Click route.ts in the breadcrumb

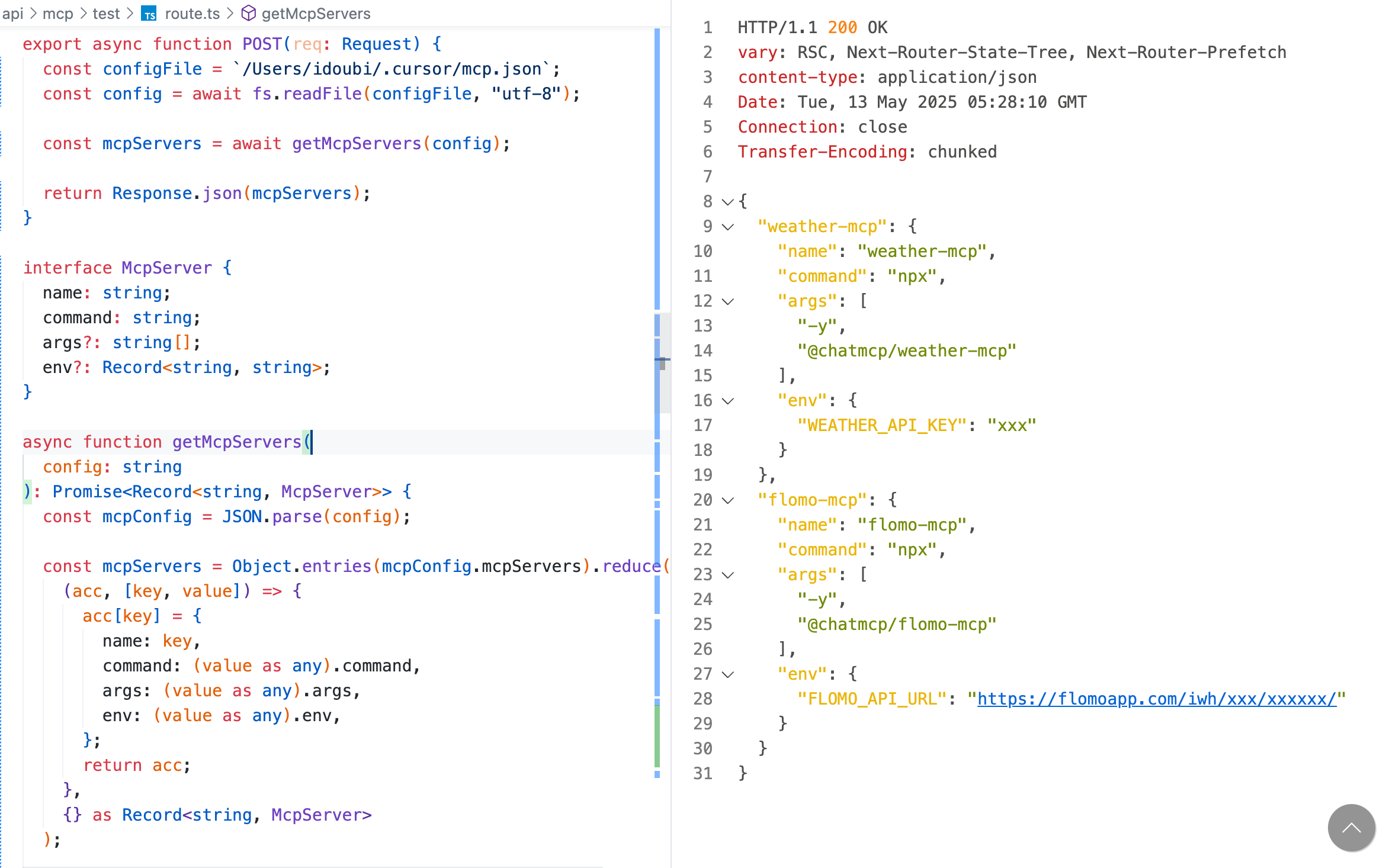(x=192, y=14)
